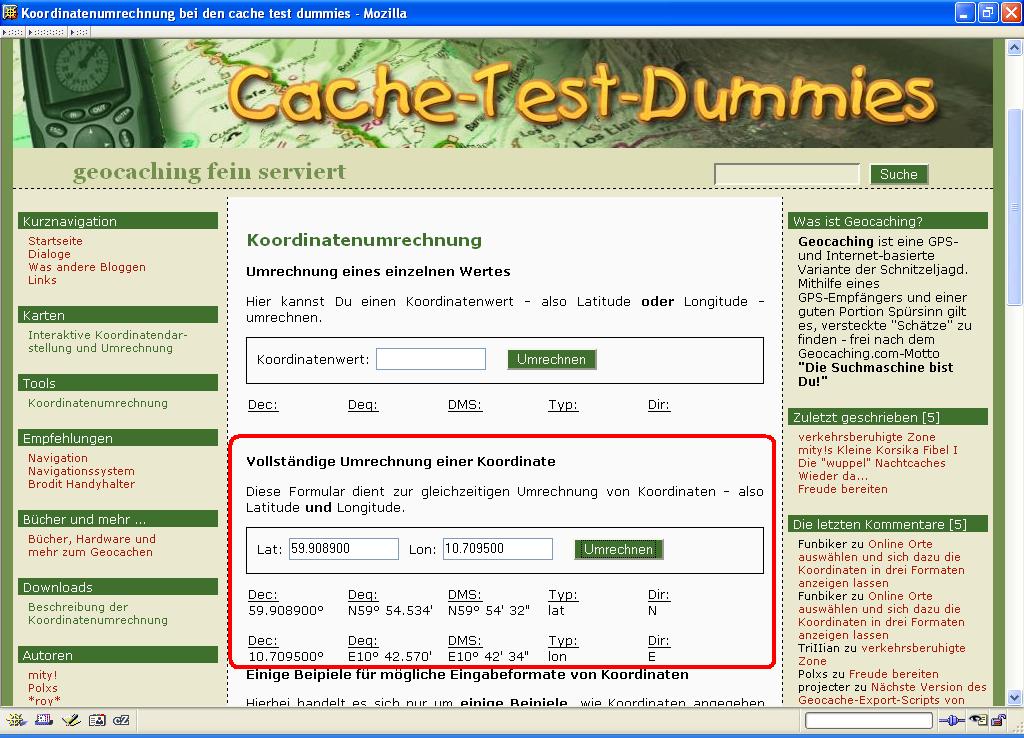Viewport: 1024px width, 738px height.
Task: Open Navigation link under Empfehlungen
Action: point(57,458)
